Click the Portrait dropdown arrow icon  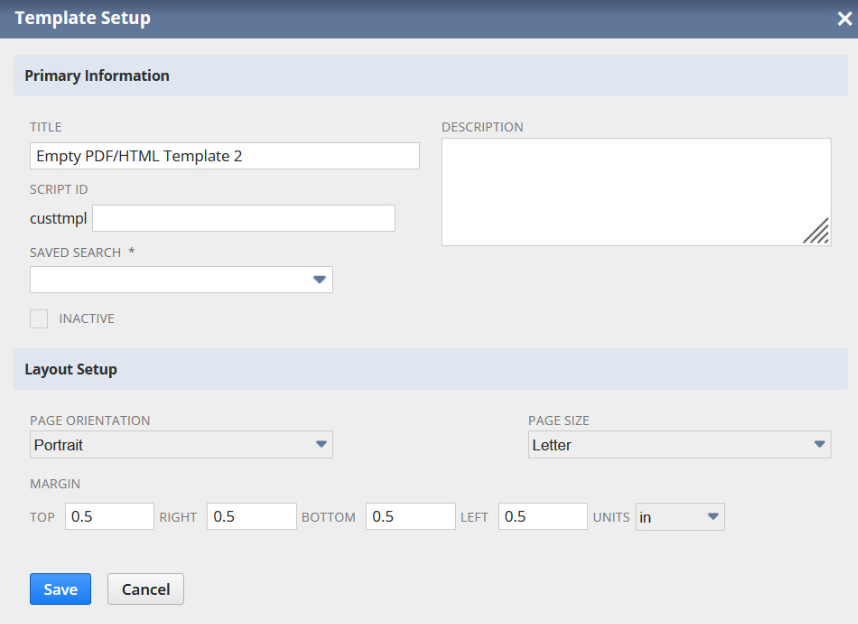[x=320, y=444]
